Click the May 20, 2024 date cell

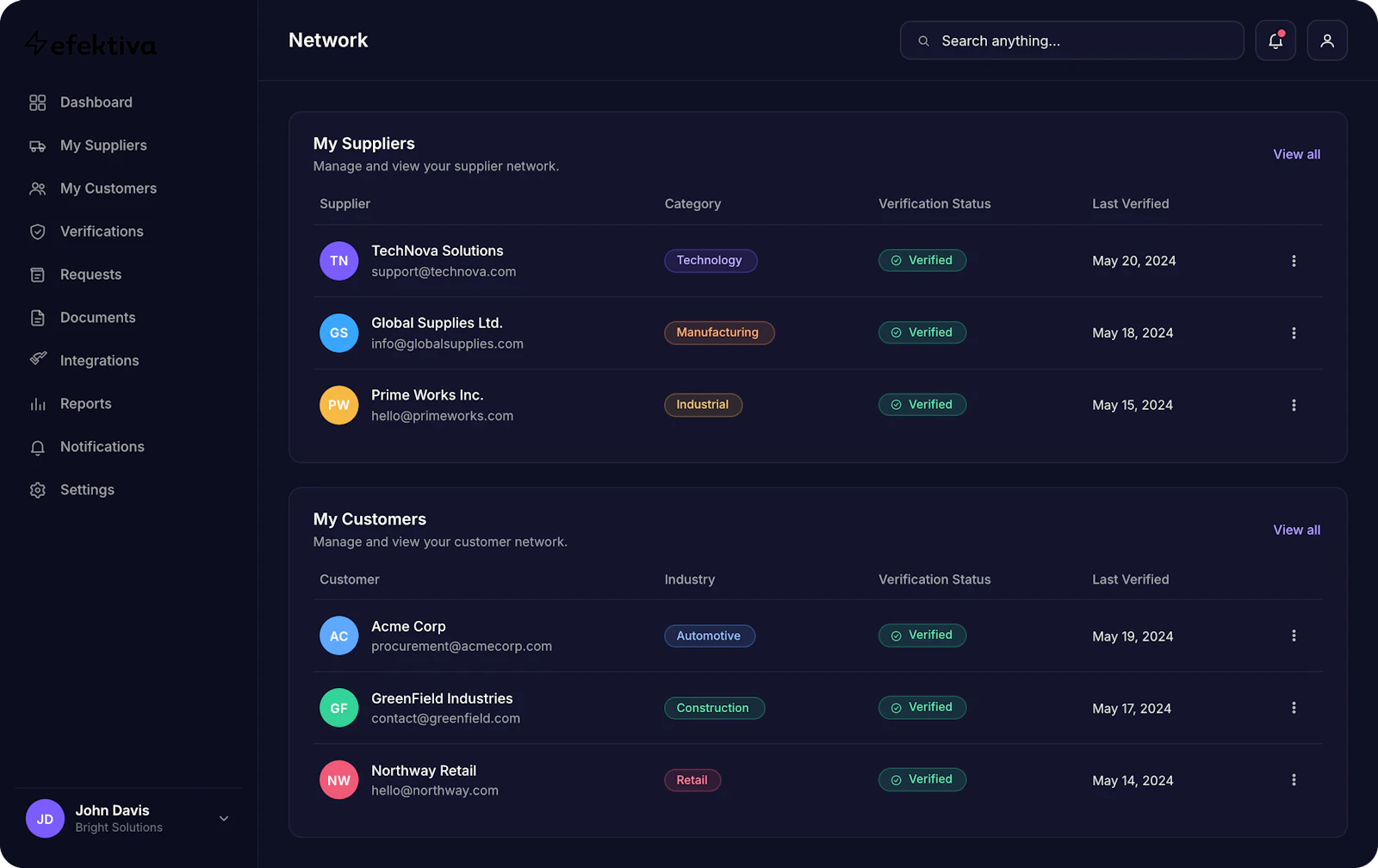coord(1134,261)
